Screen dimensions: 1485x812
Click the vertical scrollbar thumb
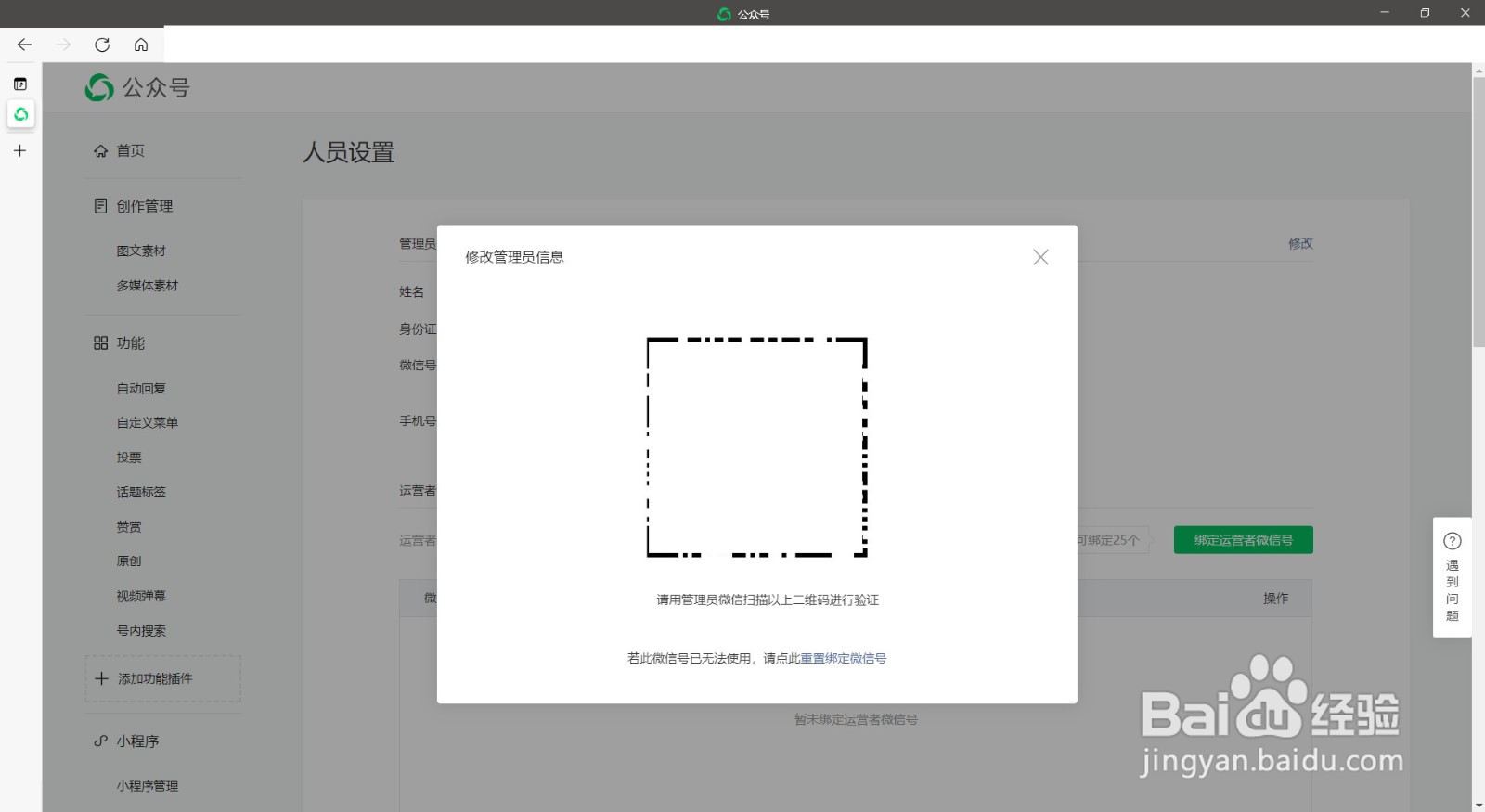coord(1479,212)
